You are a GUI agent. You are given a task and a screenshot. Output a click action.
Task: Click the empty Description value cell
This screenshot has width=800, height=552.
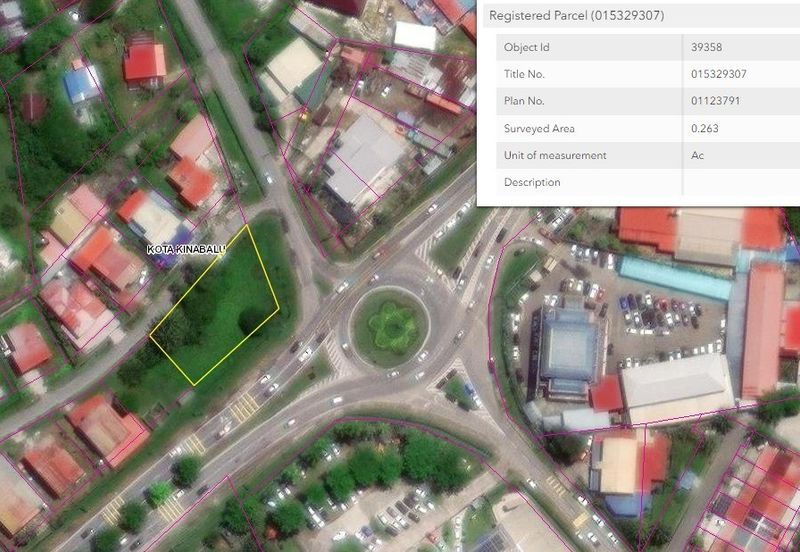pos(740,182)
